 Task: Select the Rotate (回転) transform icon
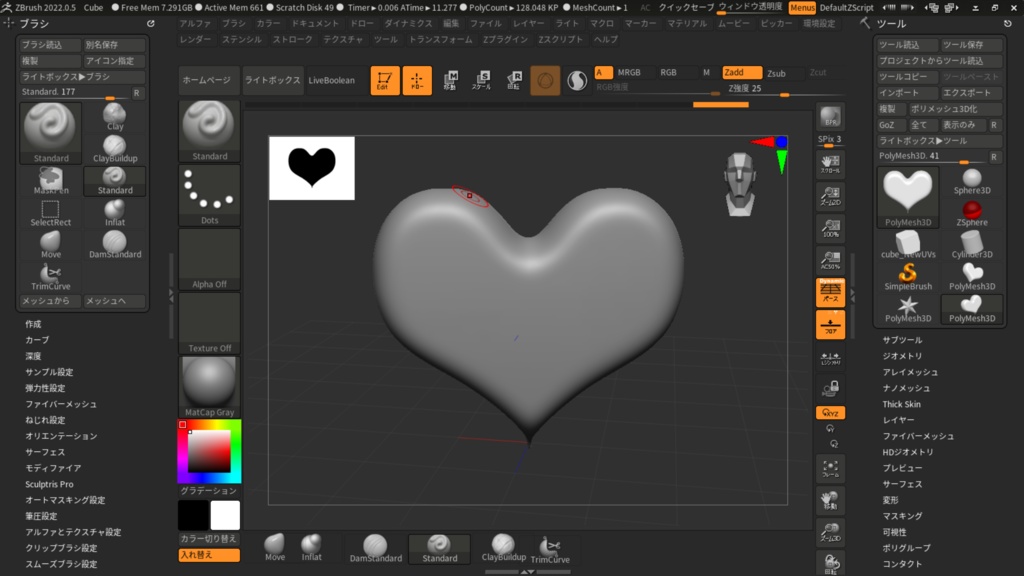click(x=514, y=80)
